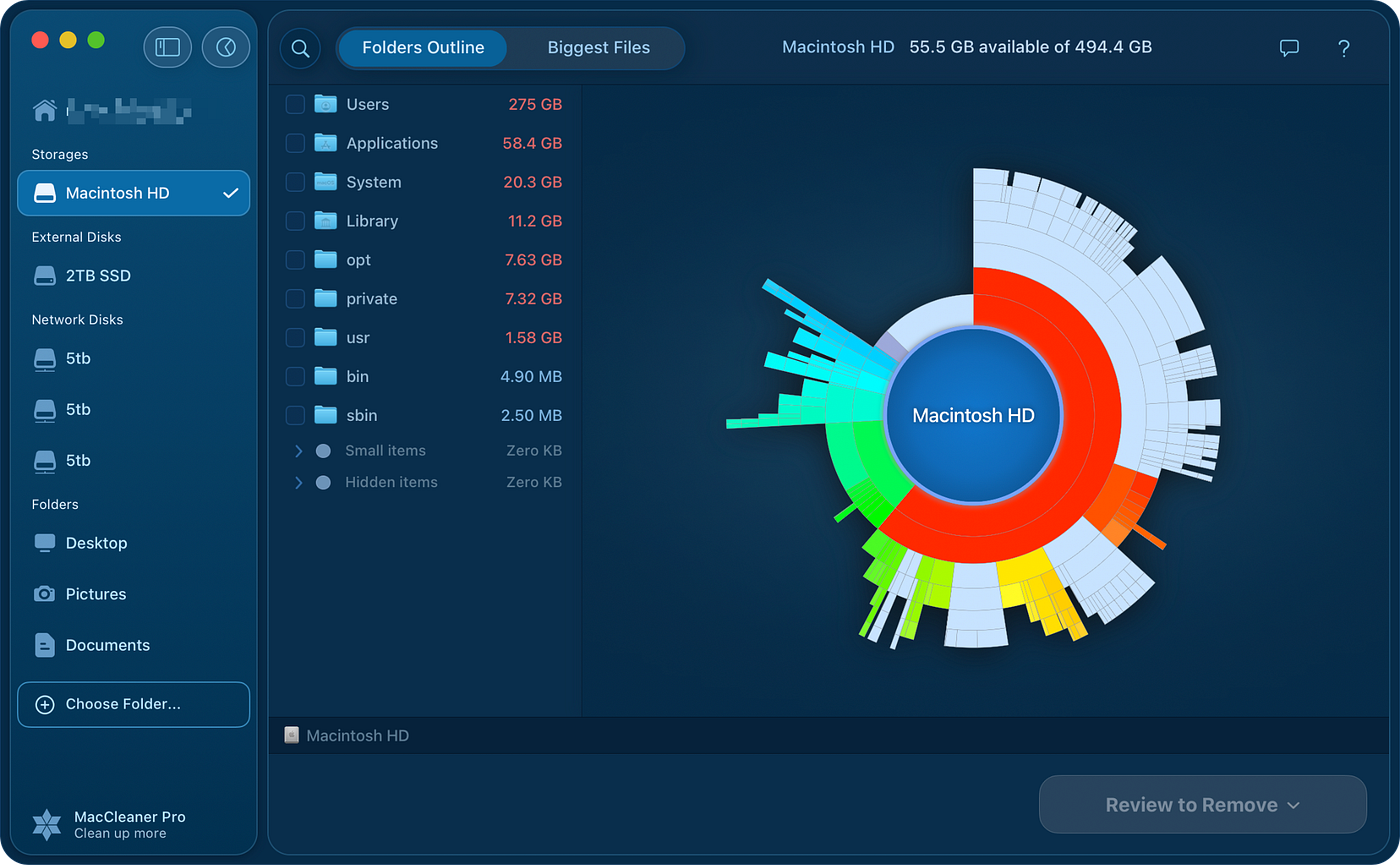Click the opt folder icon
The height and width of the screenshot is (865, 1400).
[x=325, y=260]
